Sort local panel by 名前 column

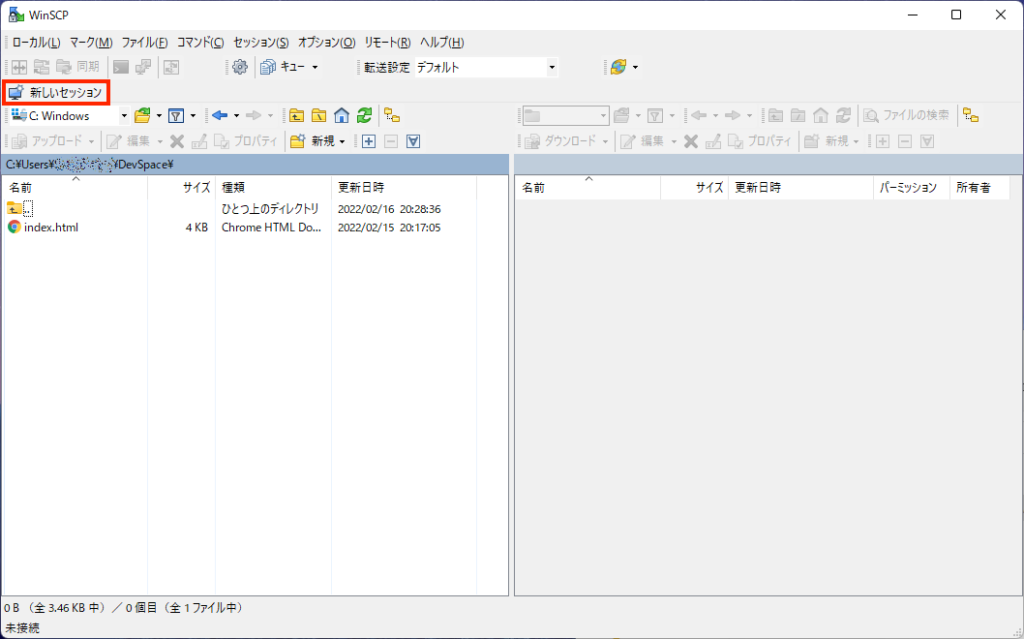[x=75, y=188]
